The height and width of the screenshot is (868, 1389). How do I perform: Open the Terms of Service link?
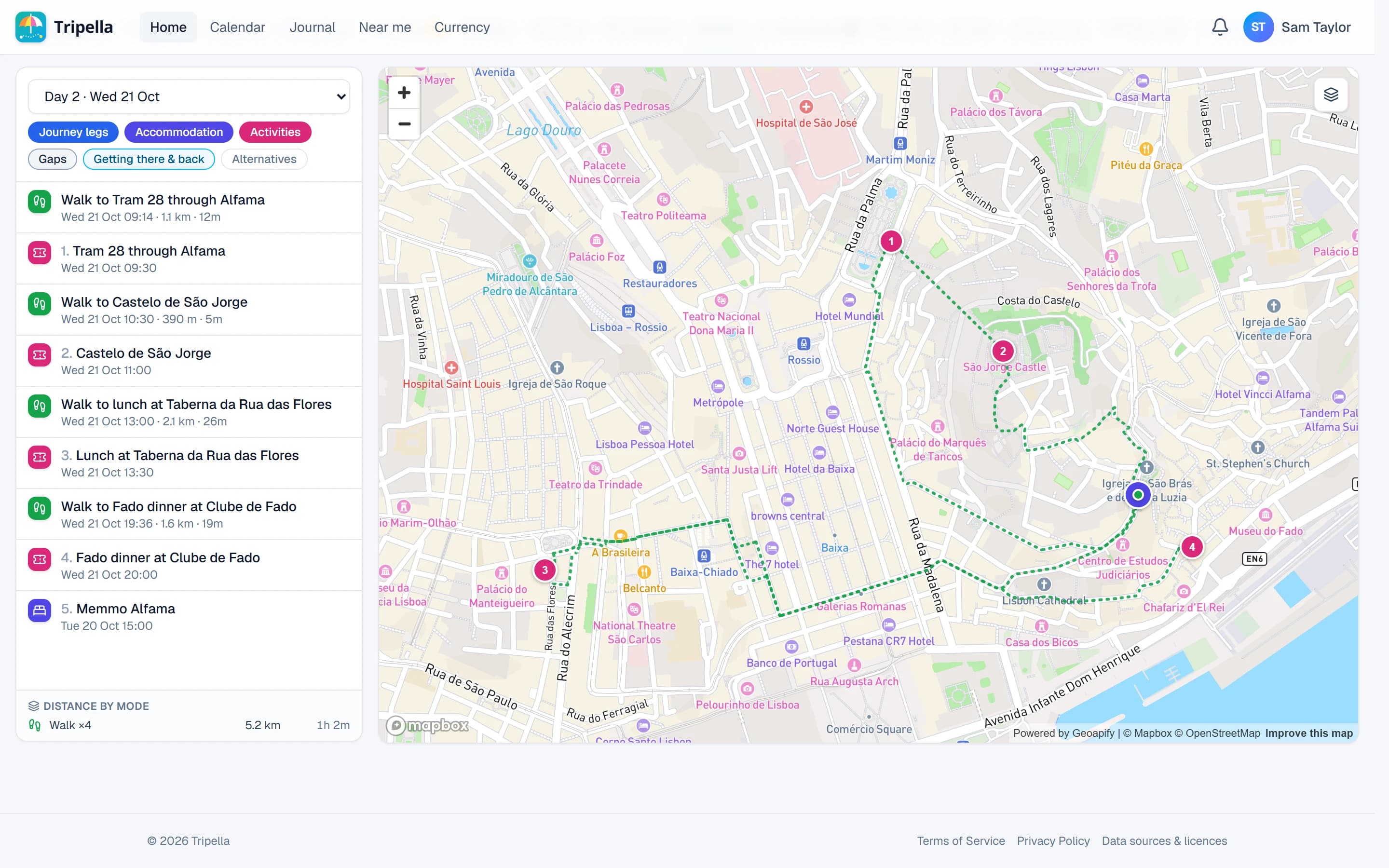pos(961,841)
